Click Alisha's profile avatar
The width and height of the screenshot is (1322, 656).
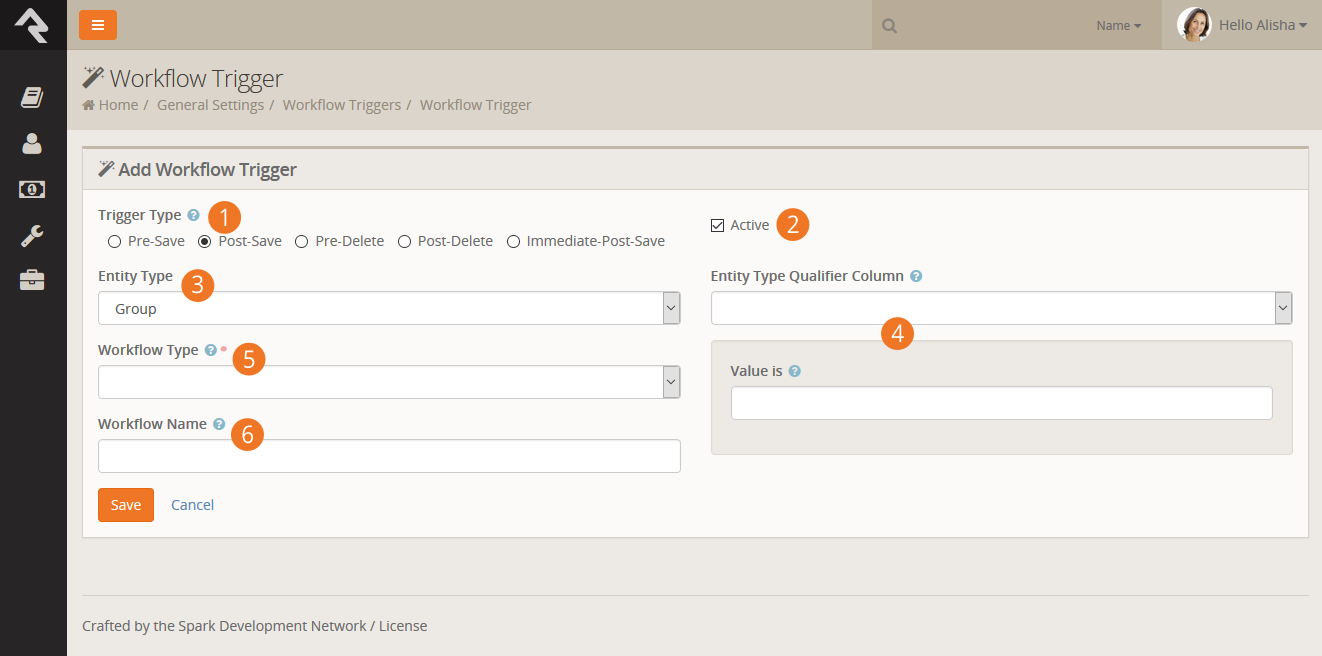[1194, 25]
